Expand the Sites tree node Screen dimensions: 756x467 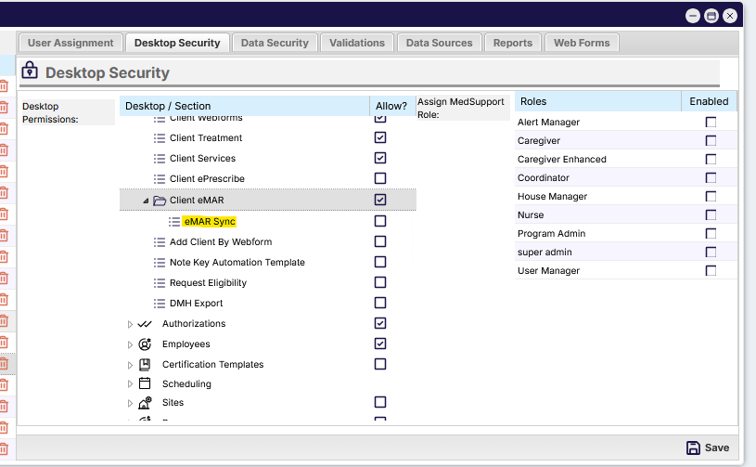coord(130,403)
